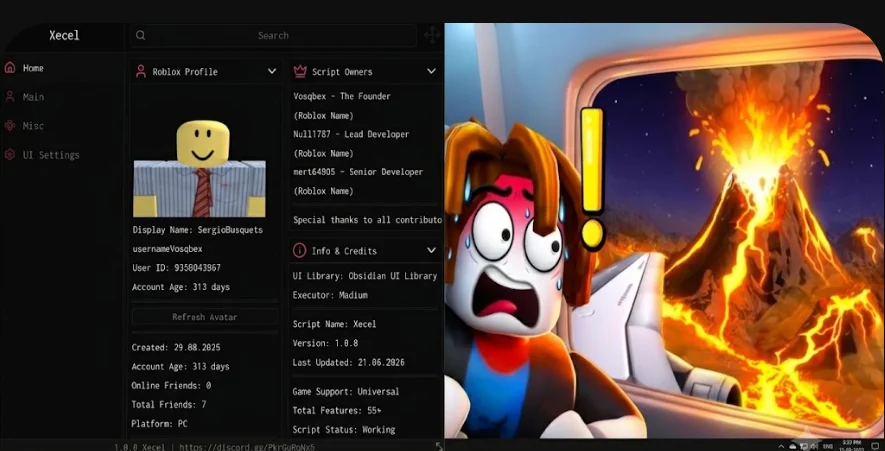Click the move-window cross-arrows icon

(x=432, y=35)
